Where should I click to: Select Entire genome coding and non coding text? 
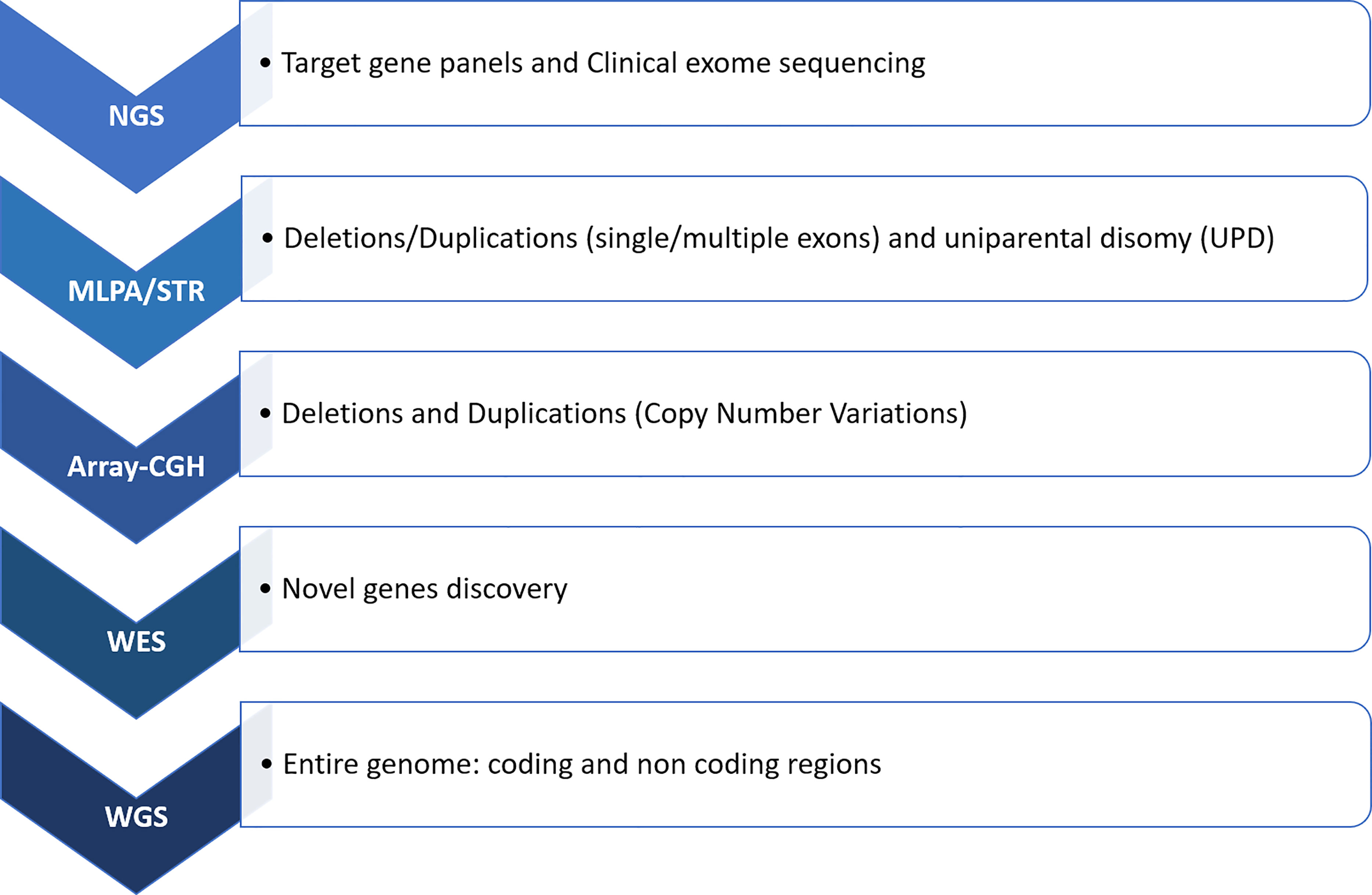[x=581, y=764]
